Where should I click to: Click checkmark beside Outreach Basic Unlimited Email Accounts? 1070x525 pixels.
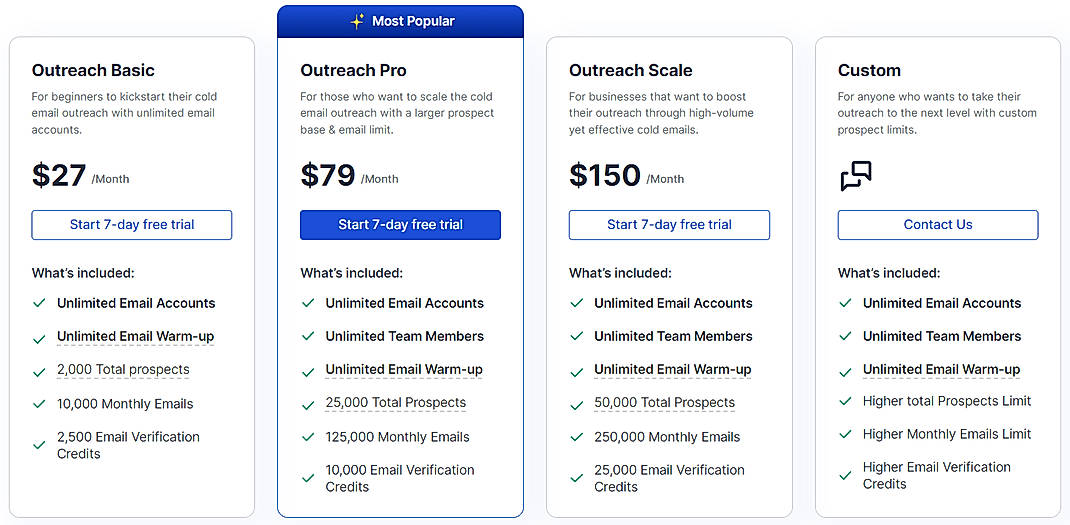pos(39,303)
